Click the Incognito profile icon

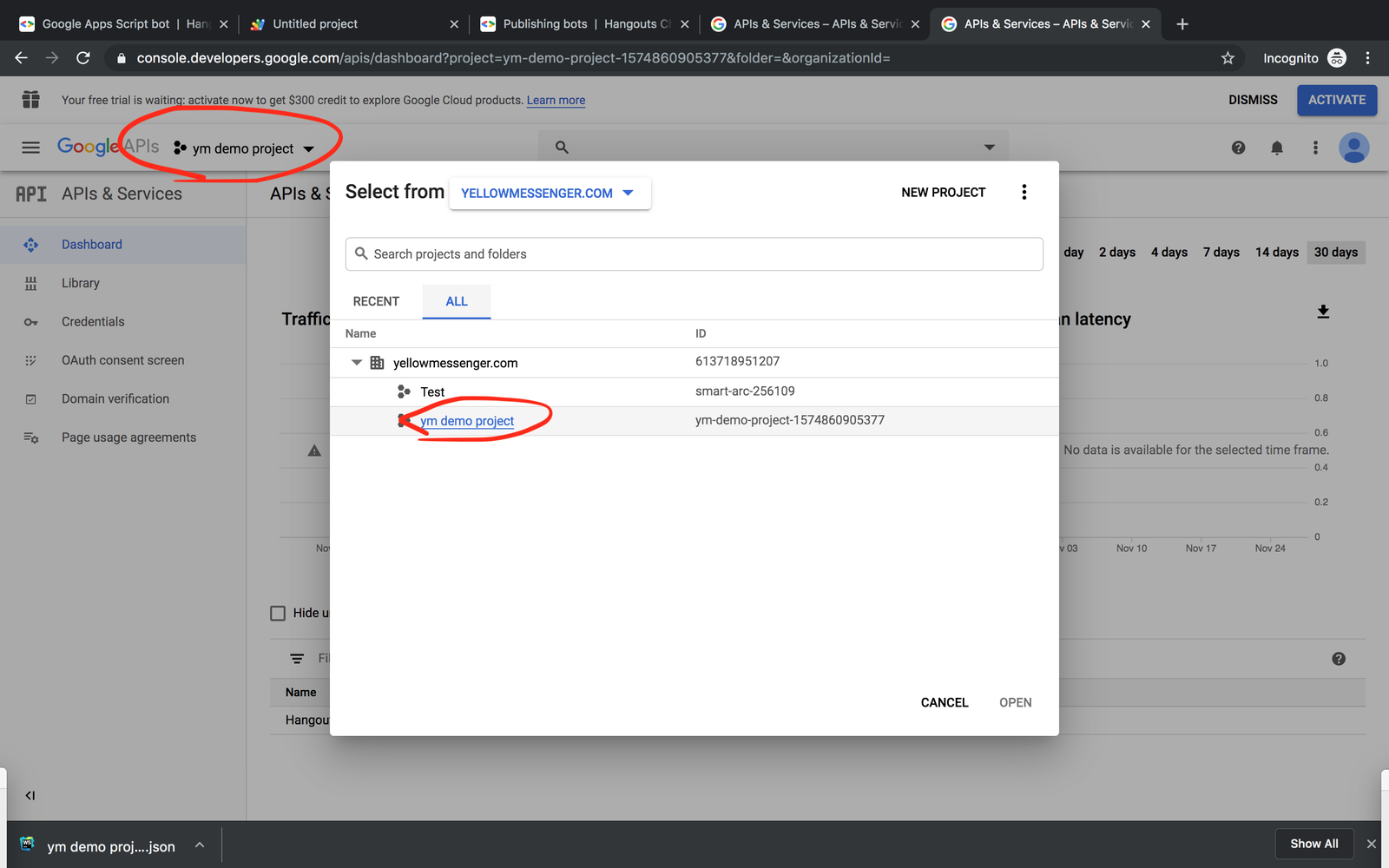(x=1337, y=58)
